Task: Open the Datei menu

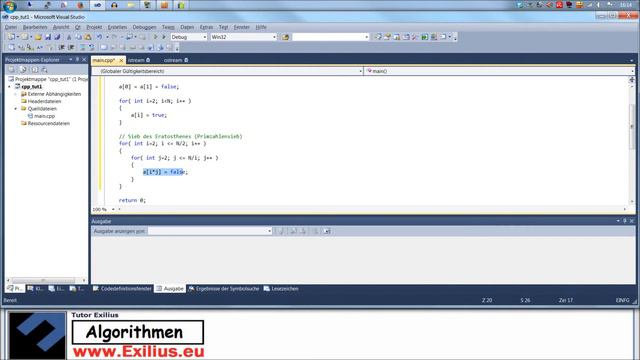Action: click(x=11, y=27)
